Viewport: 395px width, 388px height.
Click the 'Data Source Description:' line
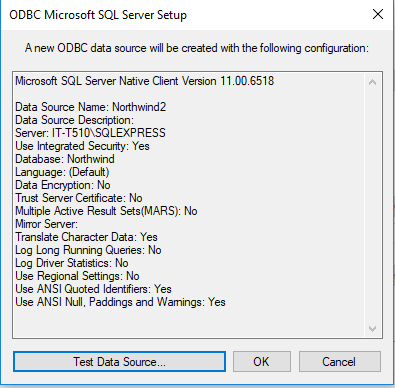coord(74,120)
